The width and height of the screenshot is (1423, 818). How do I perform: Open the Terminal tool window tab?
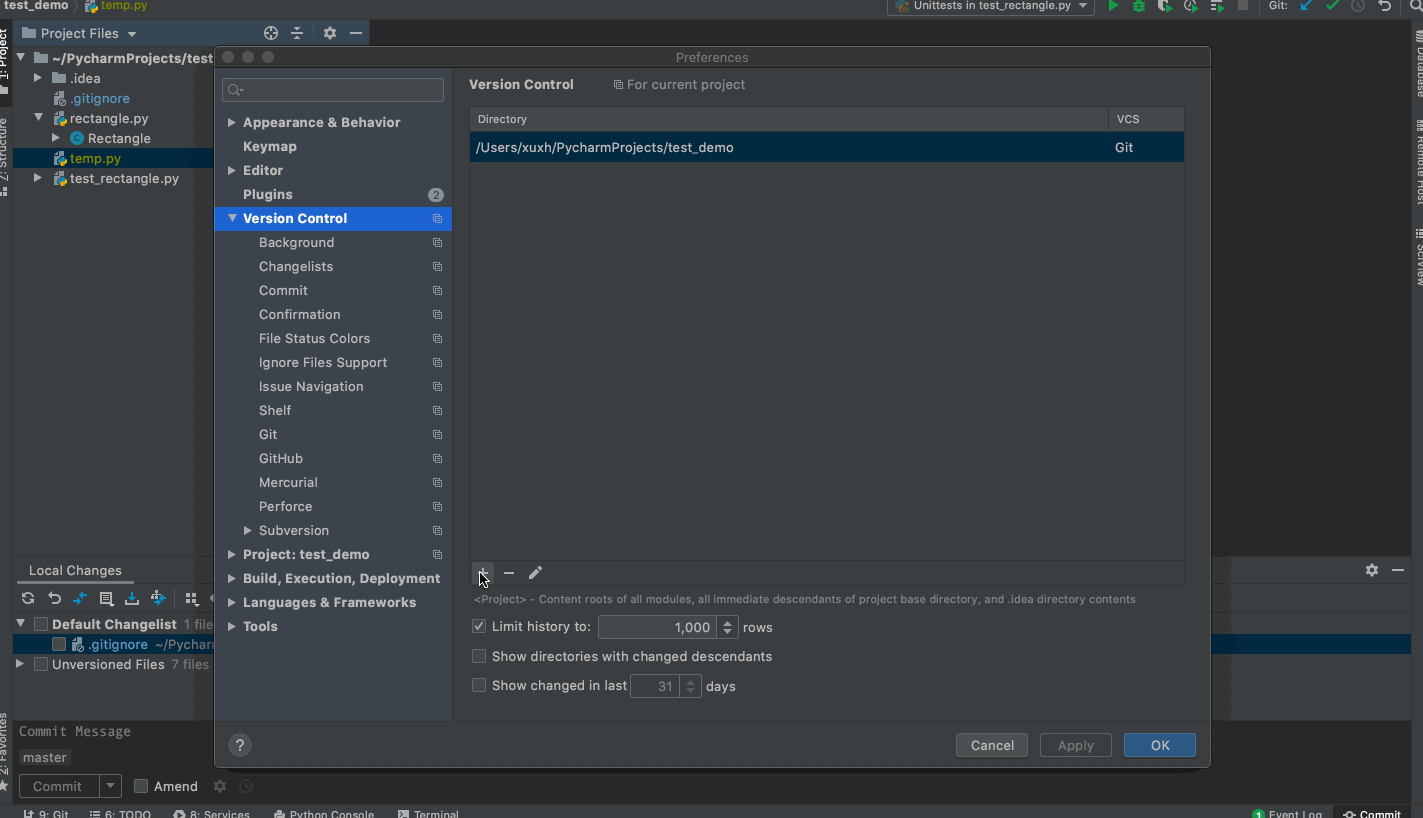pos(428,814)
